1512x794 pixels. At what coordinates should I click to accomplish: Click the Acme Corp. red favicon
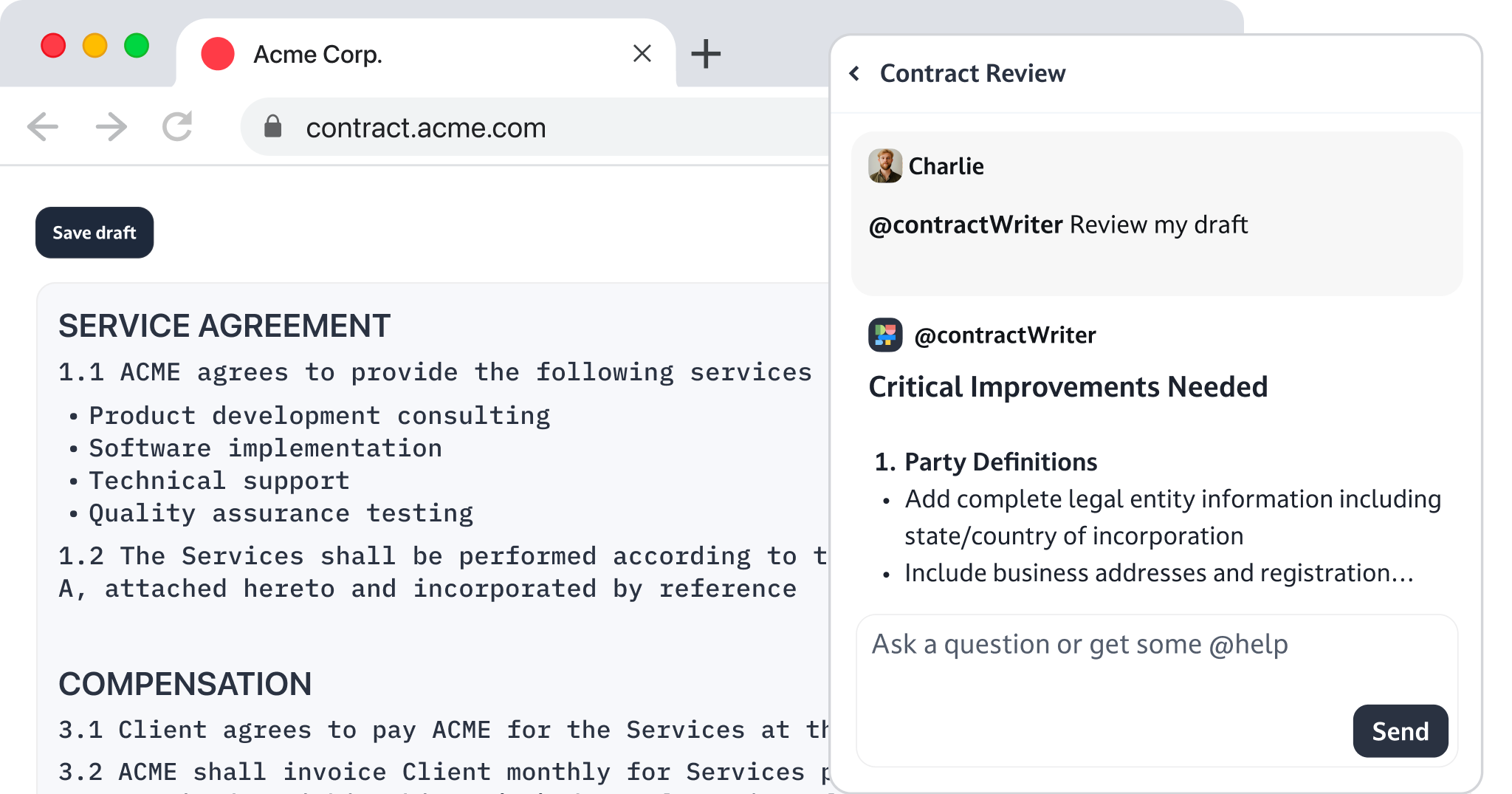tap(218, 54)
